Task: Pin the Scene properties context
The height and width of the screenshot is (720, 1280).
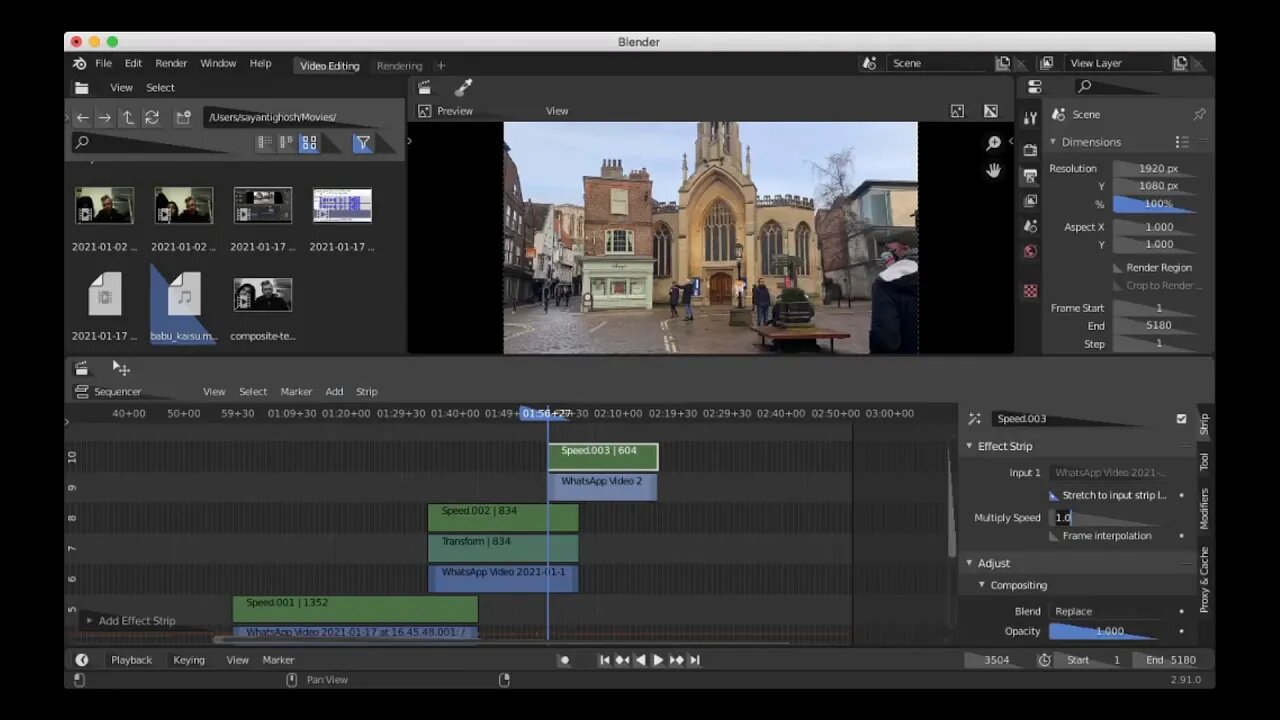Action: click(1199, 115)
